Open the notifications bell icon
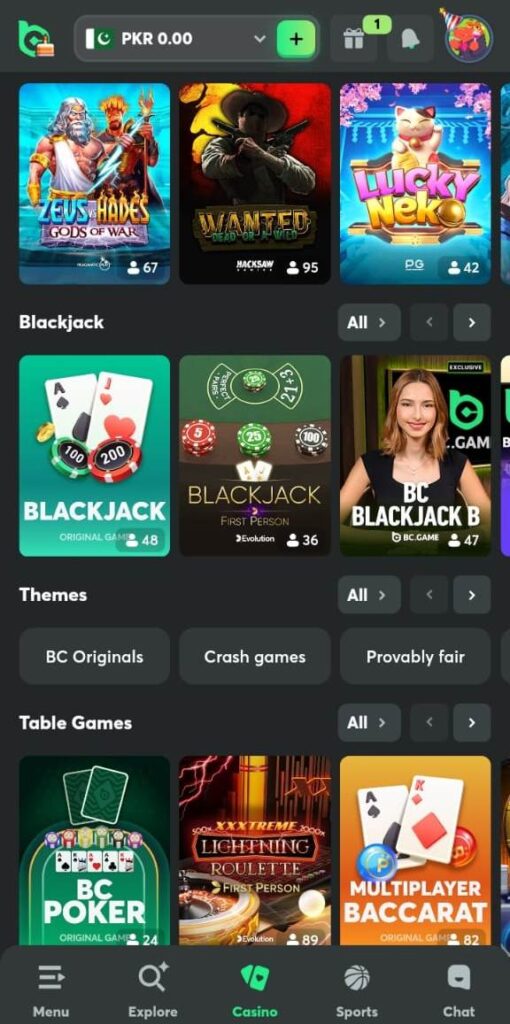 [x=410, y=39]
